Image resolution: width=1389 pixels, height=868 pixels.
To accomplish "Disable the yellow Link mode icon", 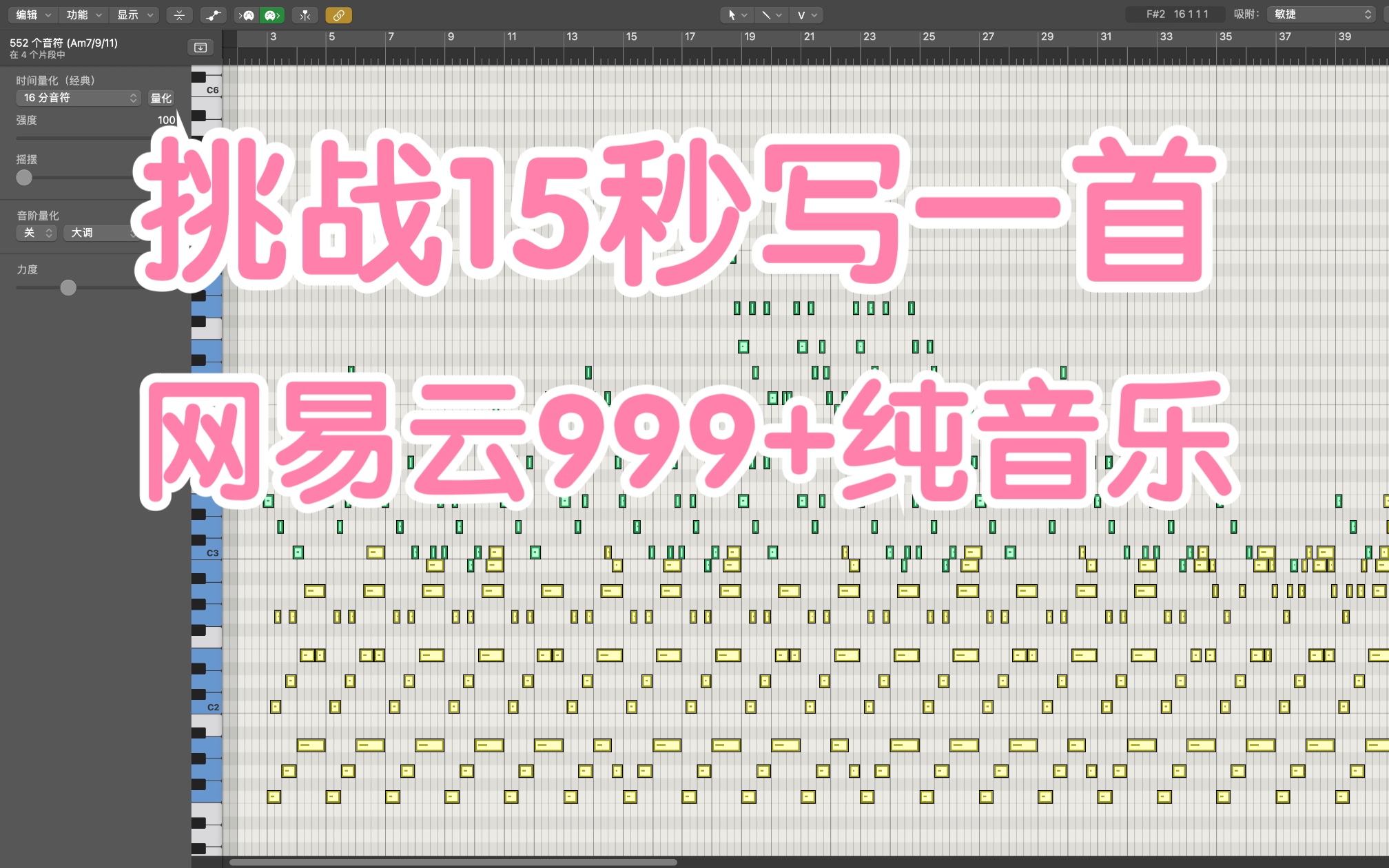I will point(339,14).
